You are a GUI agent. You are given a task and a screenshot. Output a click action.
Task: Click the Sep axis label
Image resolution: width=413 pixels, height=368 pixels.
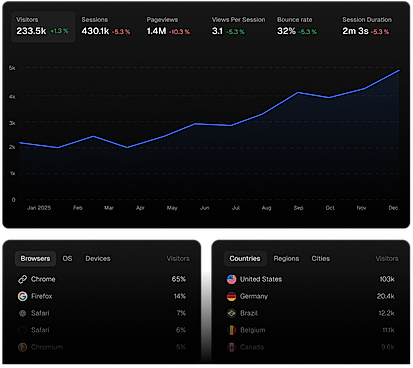298,208
